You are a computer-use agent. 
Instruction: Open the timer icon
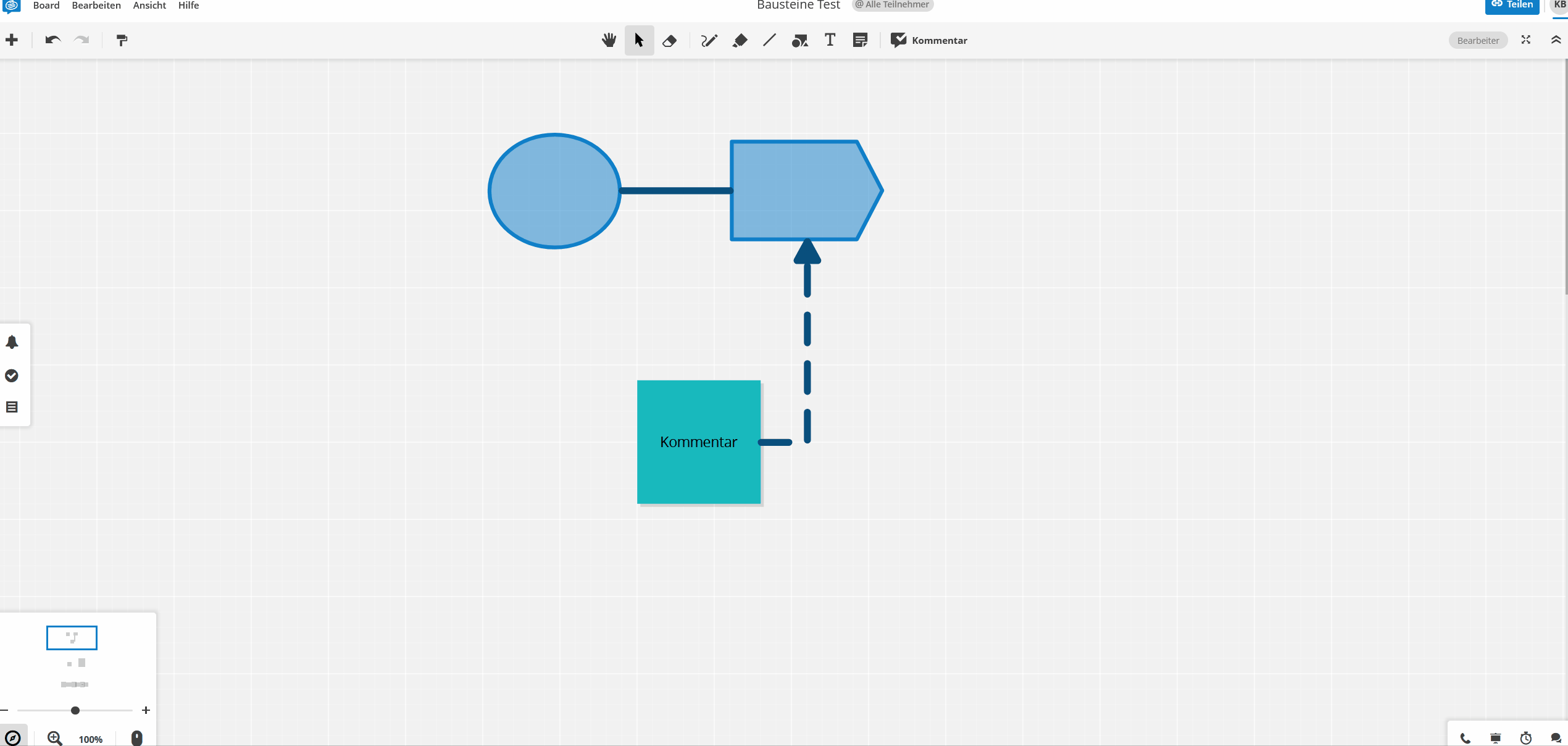pyautogui.click(x=1526, y=738)
